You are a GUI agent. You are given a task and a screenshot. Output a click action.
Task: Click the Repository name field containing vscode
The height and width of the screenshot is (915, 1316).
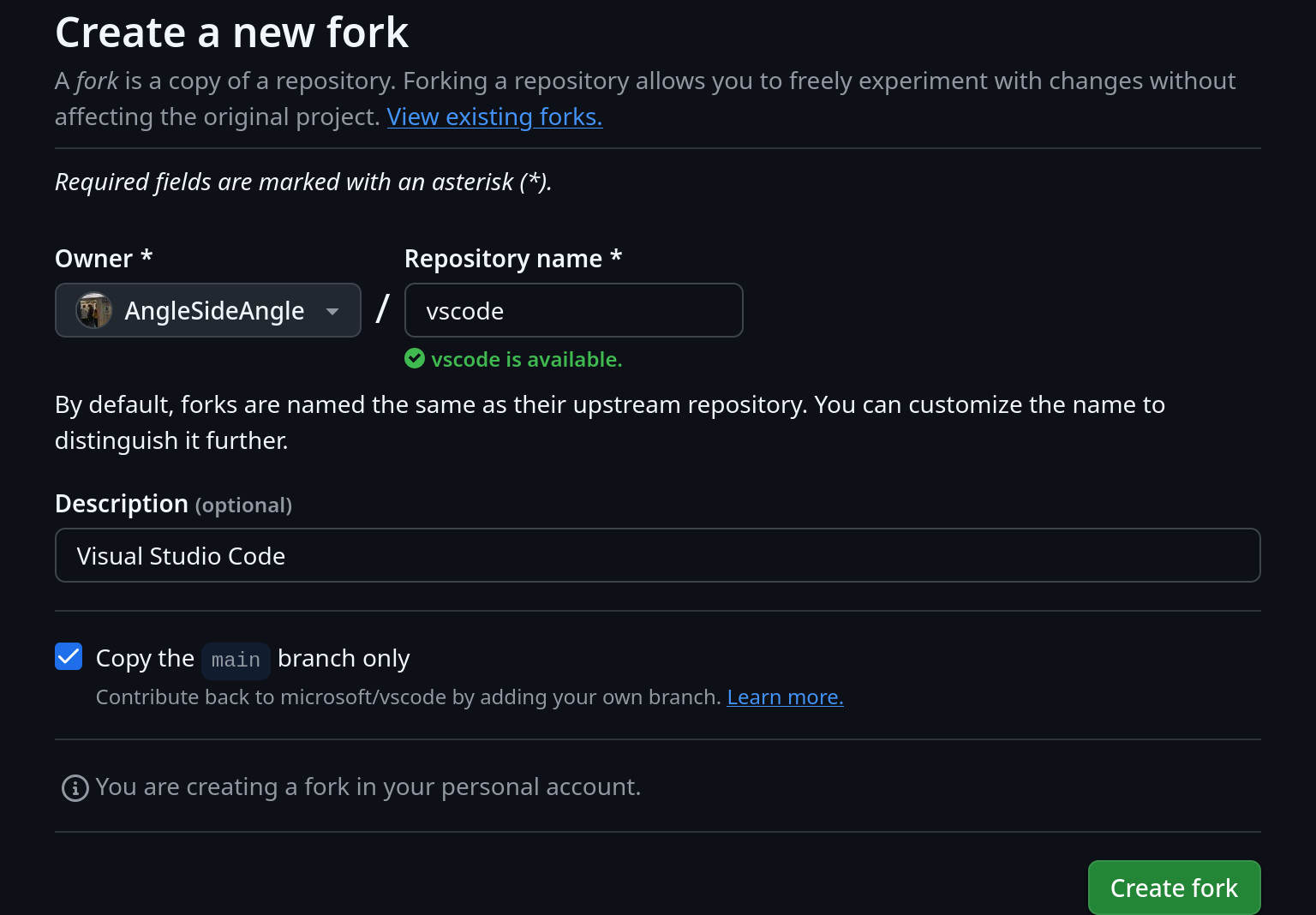pos(573,310)
